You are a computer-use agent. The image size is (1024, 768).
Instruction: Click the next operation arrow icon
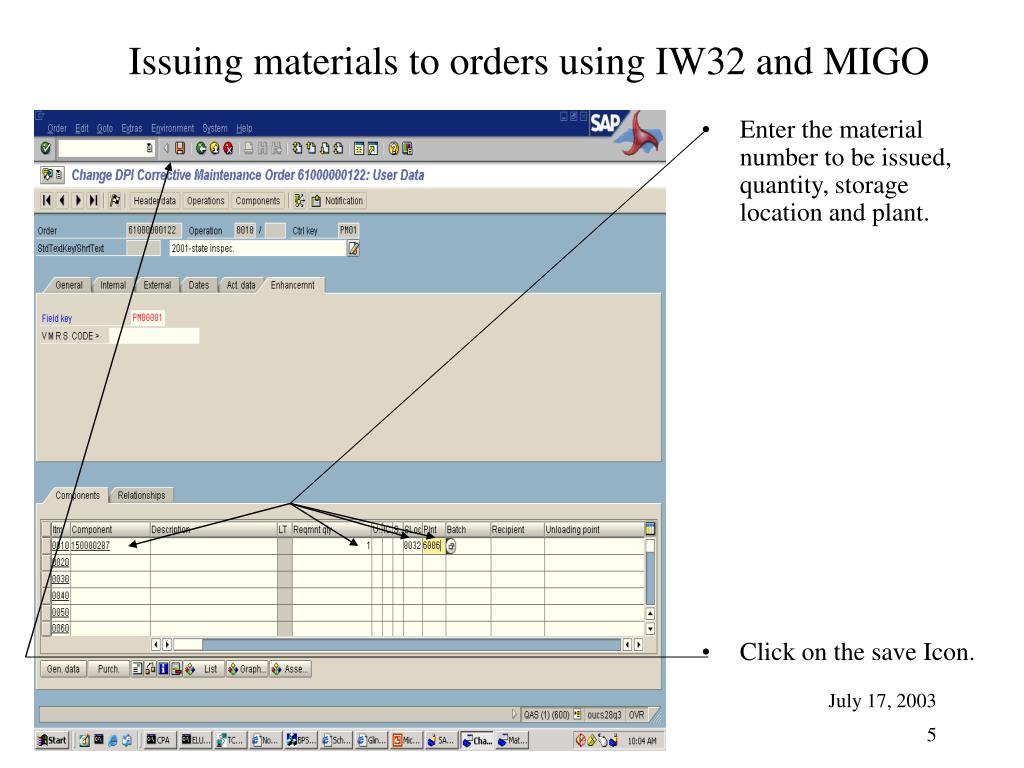tap(78, 200)
